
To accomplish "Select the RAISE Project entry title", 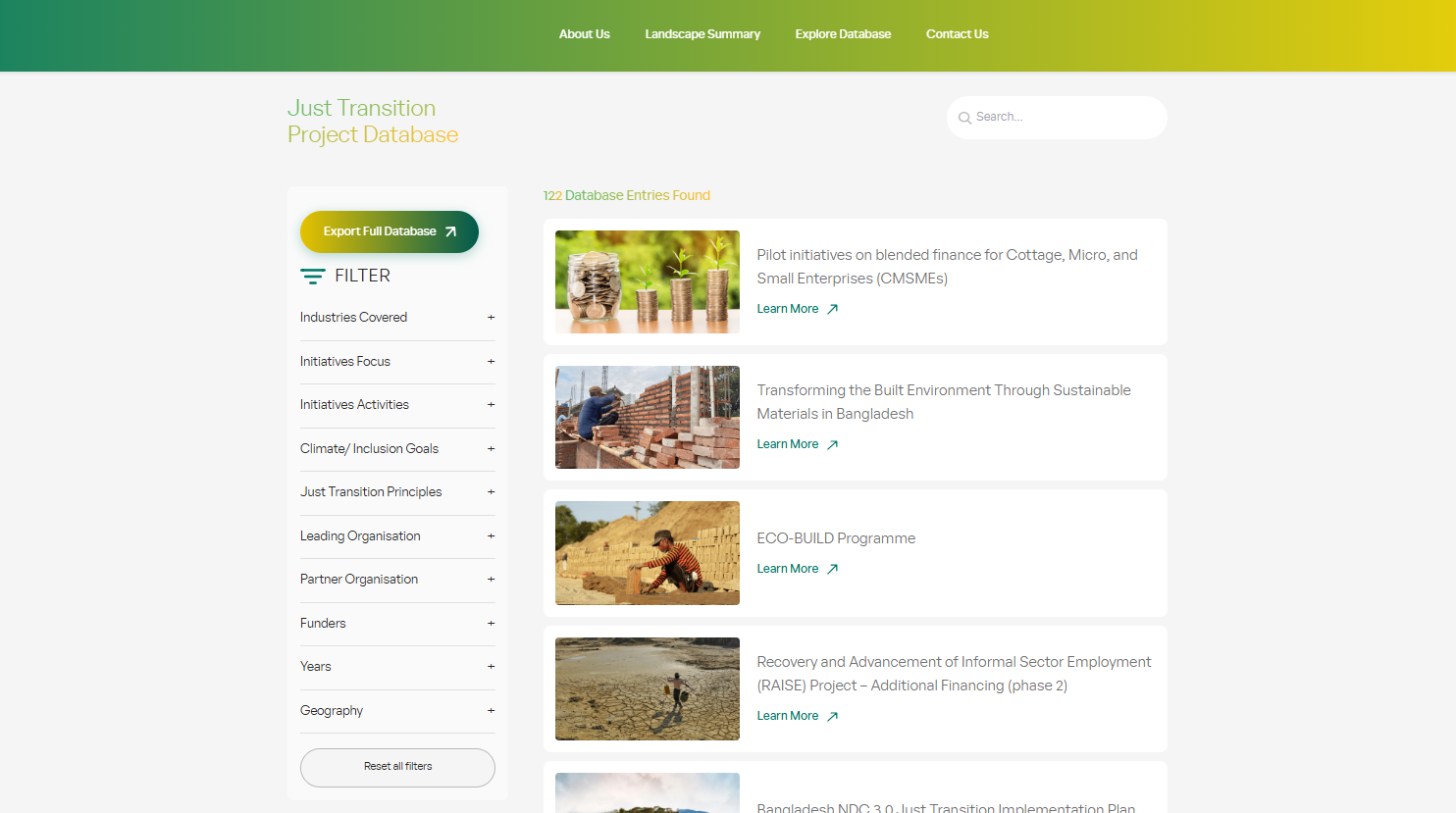I will [955, 674].
